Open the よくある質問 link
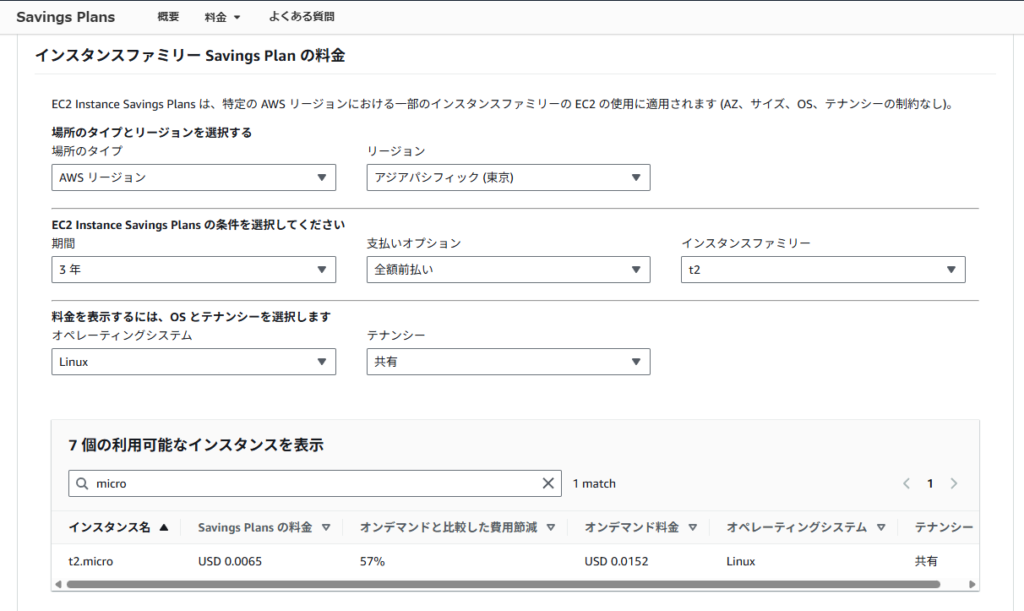Viewport: 1024px width, 611px height. pos(301,17)
